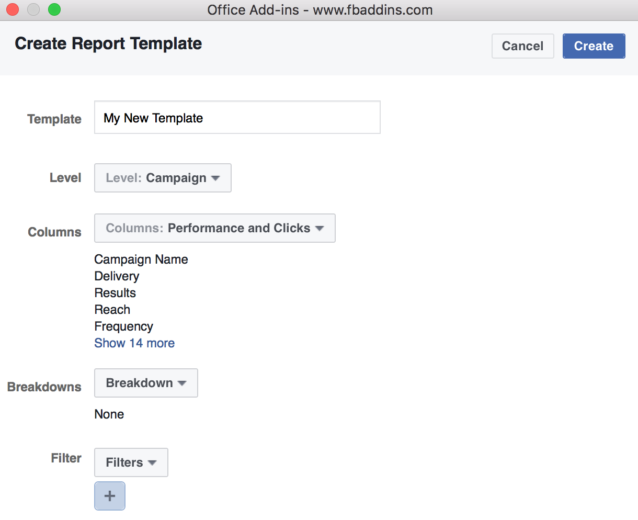Open the Filters dropdown
Viewport: 638px width, 520px height.
pos(131,462)
